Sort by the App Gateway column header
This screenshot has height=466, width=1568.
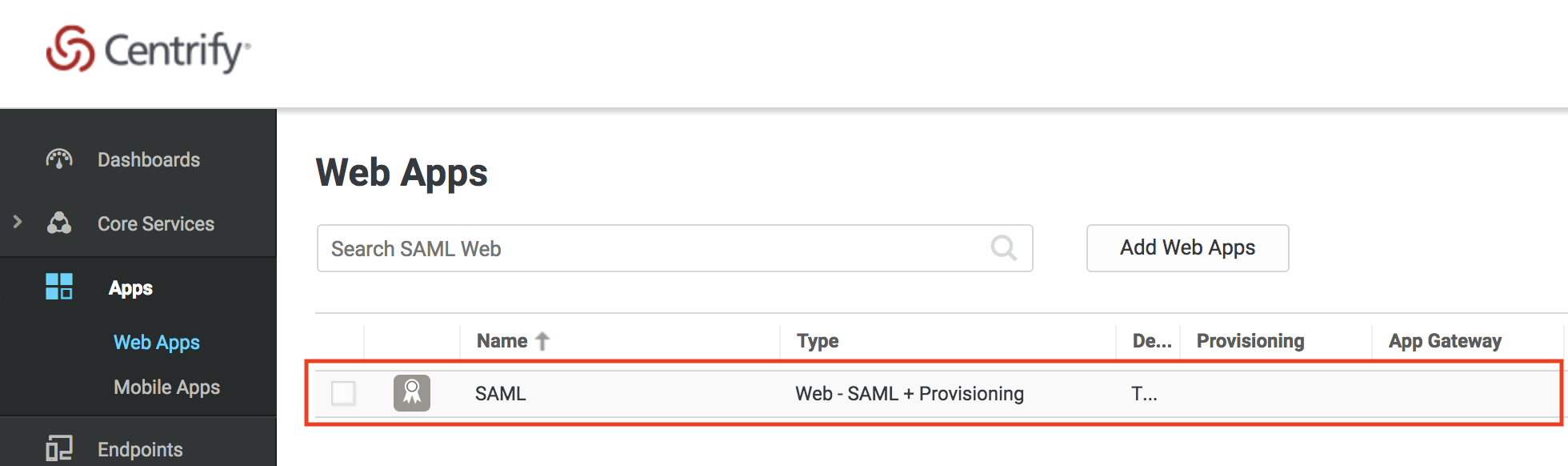click(x=1445, y=341)
